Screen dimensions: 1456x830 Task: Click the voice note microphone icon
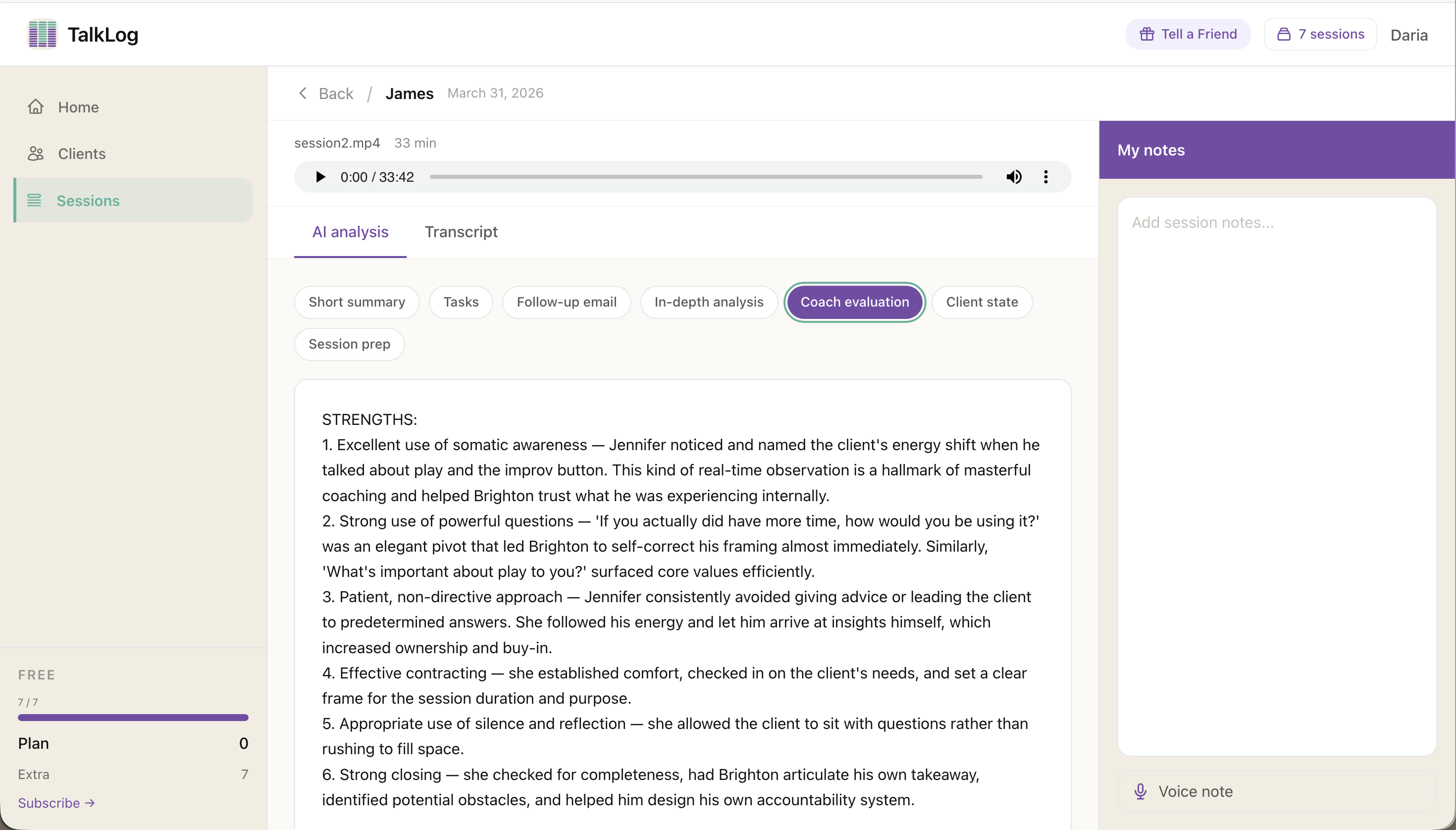[x=1140, y=791]
